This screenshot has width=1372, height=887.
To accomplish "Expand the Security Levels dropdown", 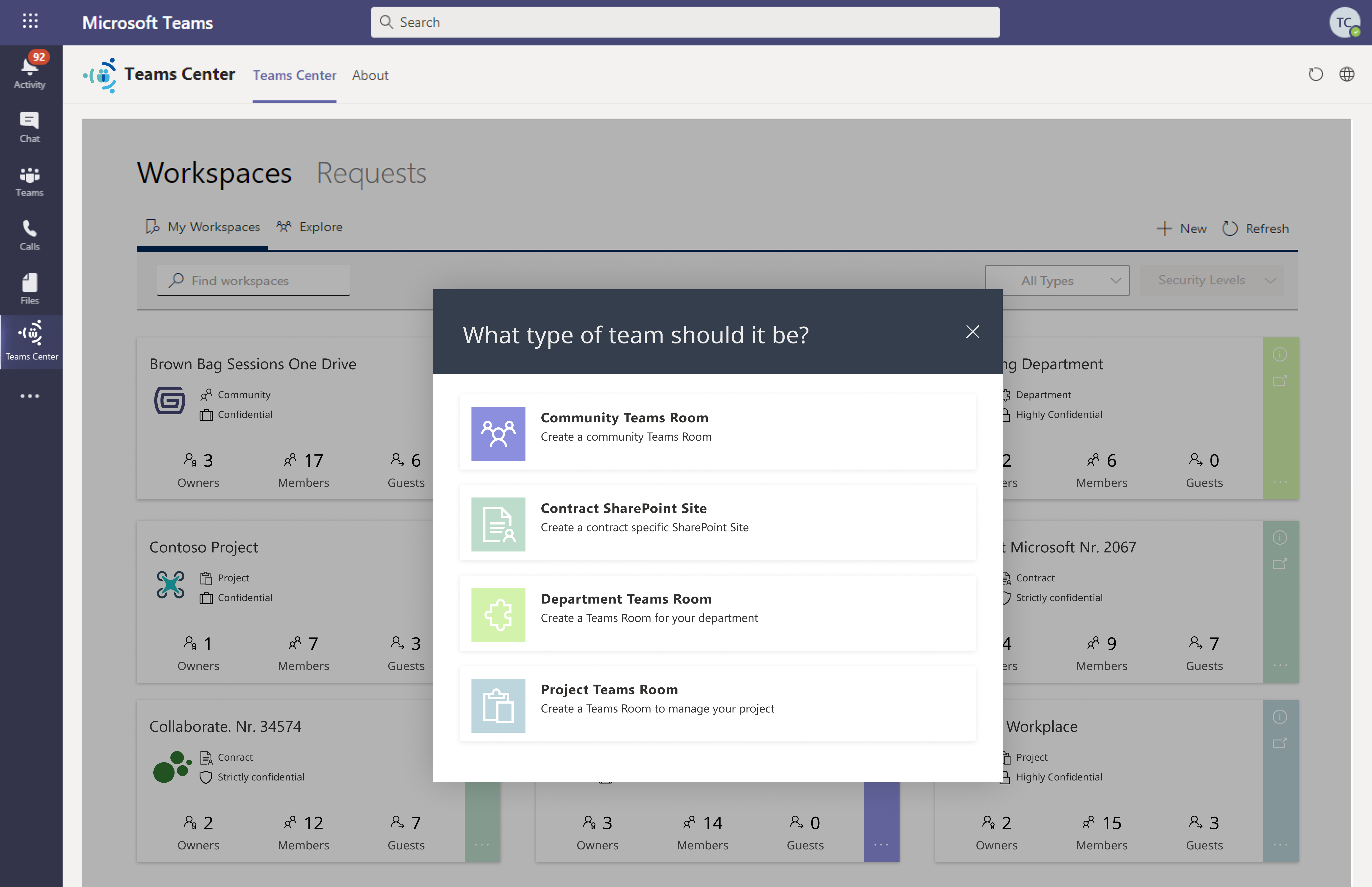I will 1212,281.
